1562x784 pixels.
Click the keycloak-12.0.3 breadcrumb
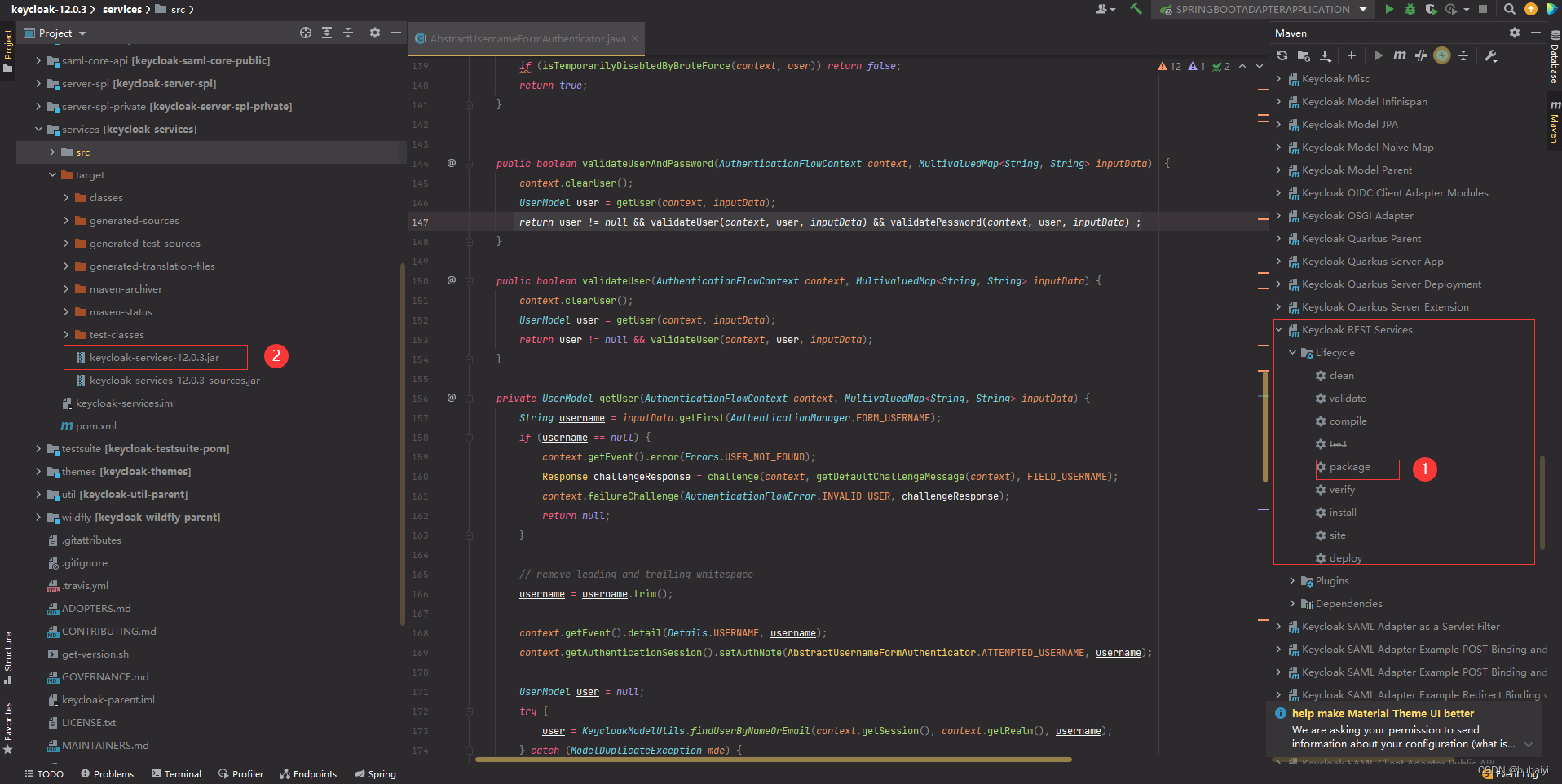(x=49, y=9)
